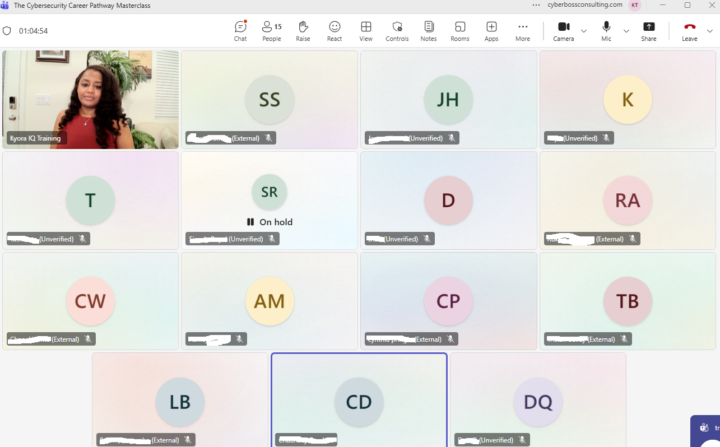720x447 pixels.
Task: Select the K participant avatar
Action: 628,100
